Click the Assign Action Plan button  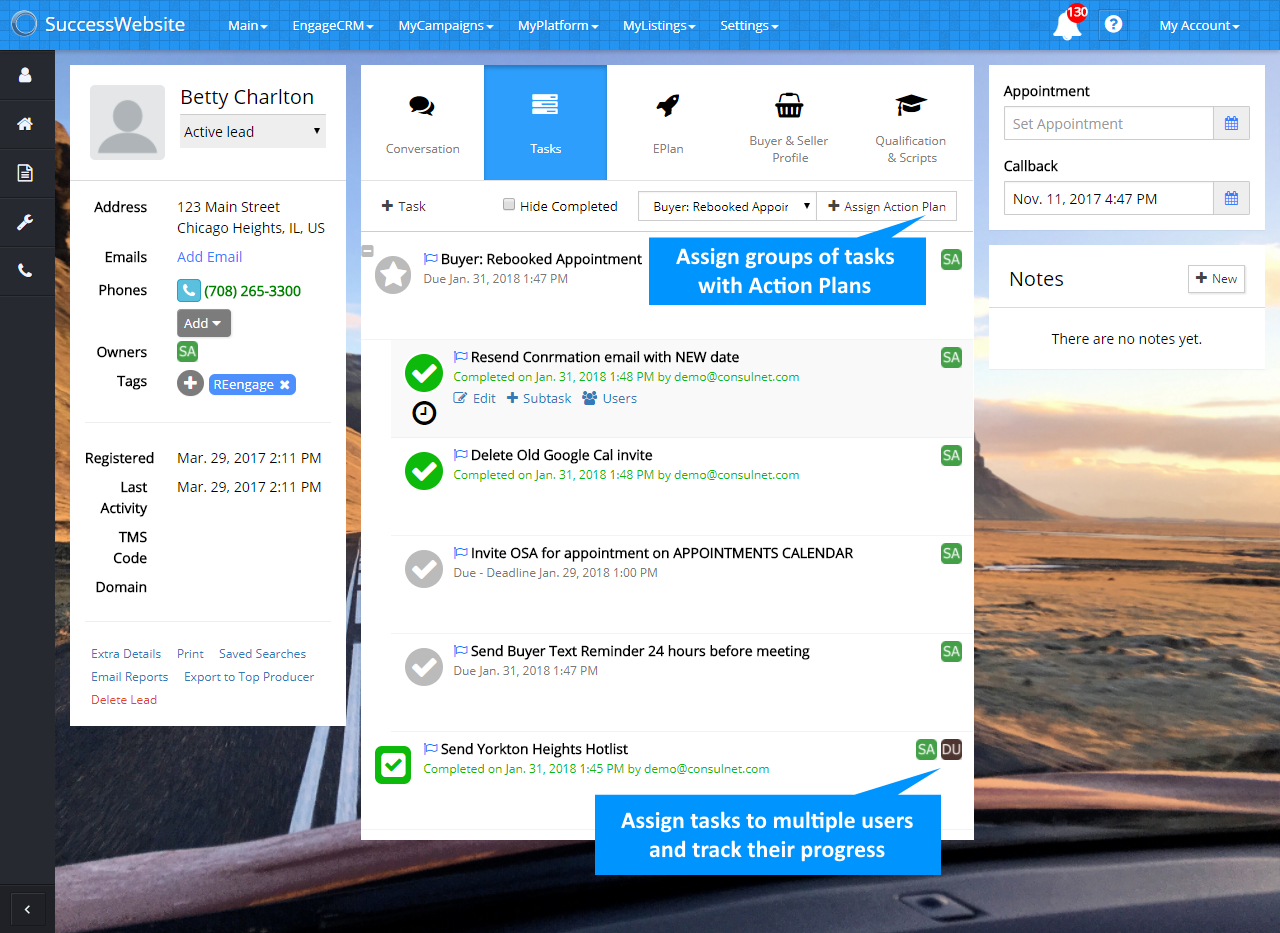[x=886, y=207]
